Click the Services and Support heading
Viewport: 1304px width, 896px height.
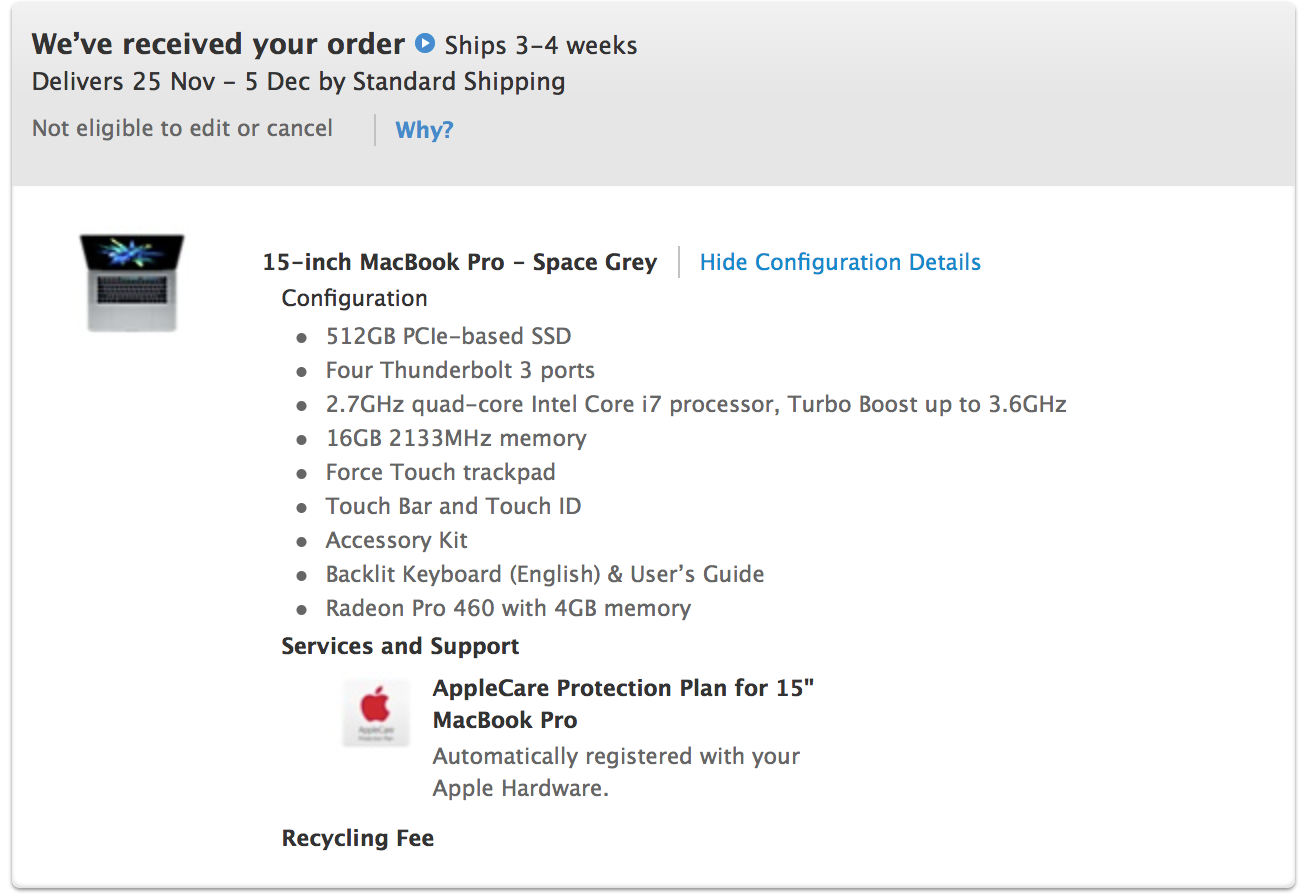pos(400,646)
